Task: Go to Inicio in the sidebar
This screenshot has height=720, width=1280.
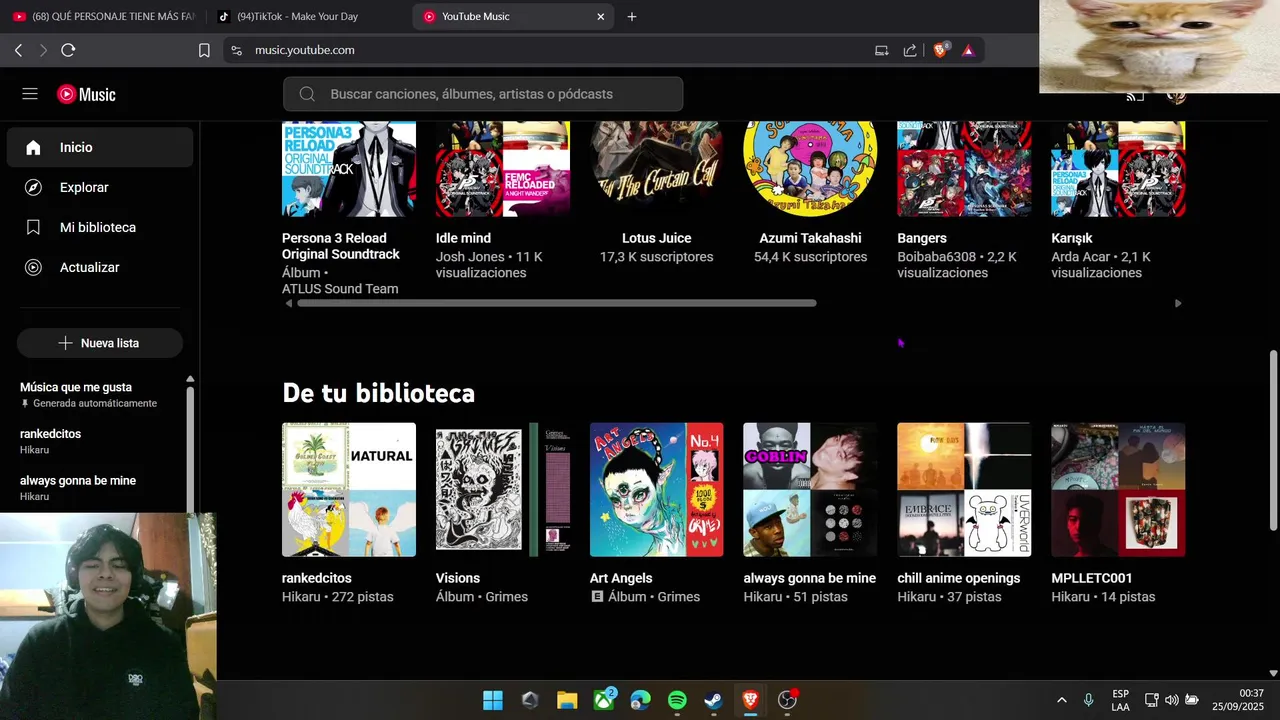Action: point(100,147)
